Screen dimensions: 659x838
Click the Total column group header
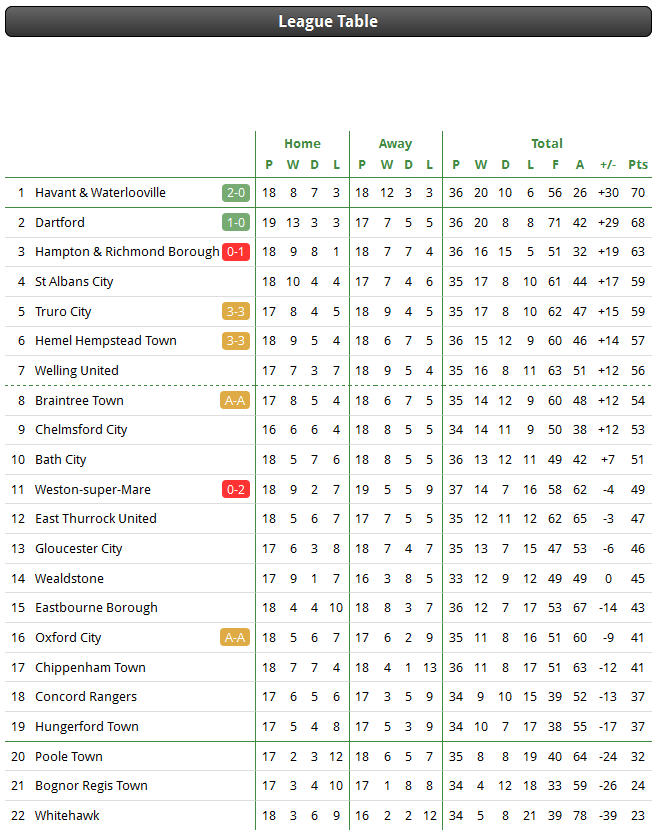point(547,144)
